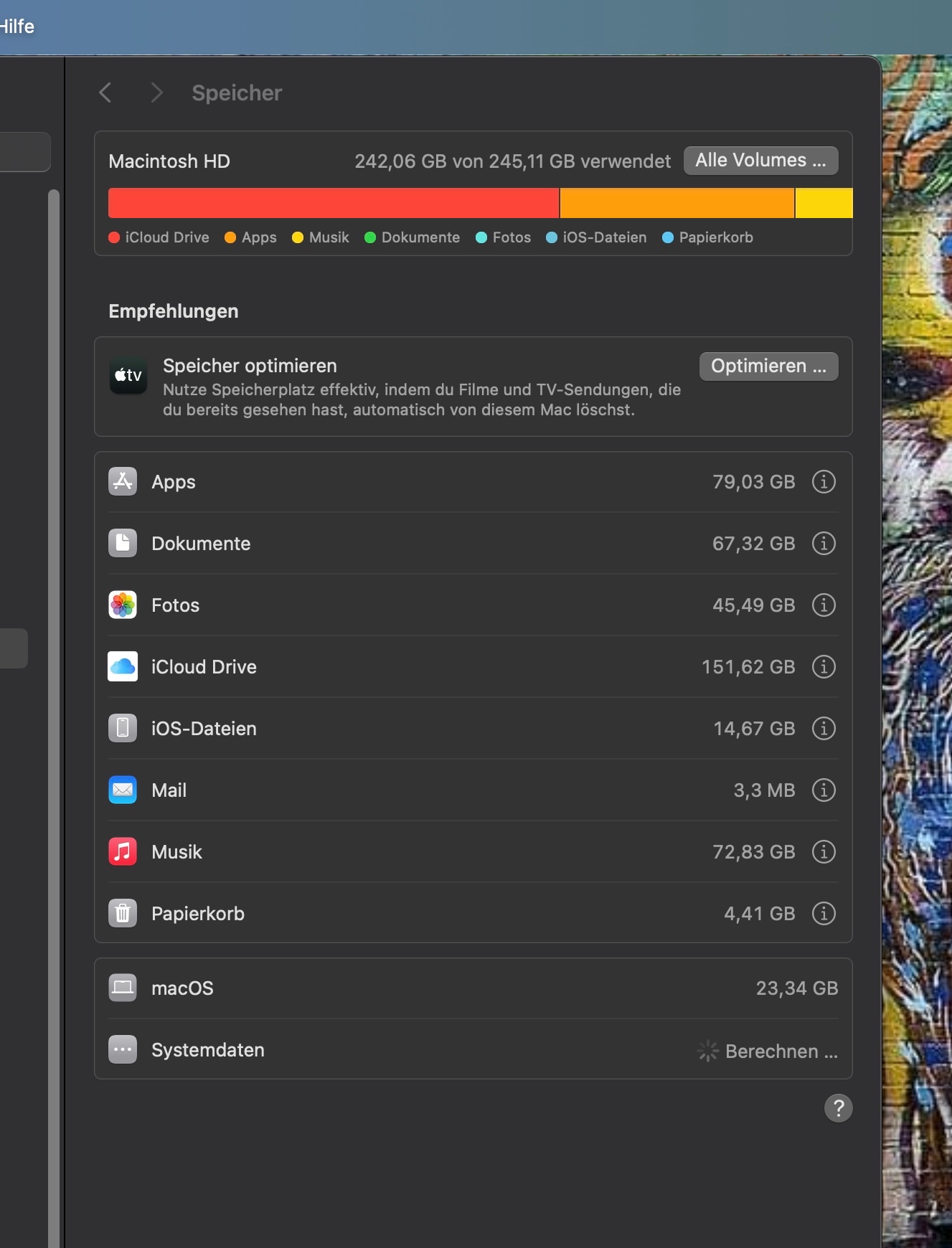
Task: Select the Dokumente row label
Action: [201, 544]
